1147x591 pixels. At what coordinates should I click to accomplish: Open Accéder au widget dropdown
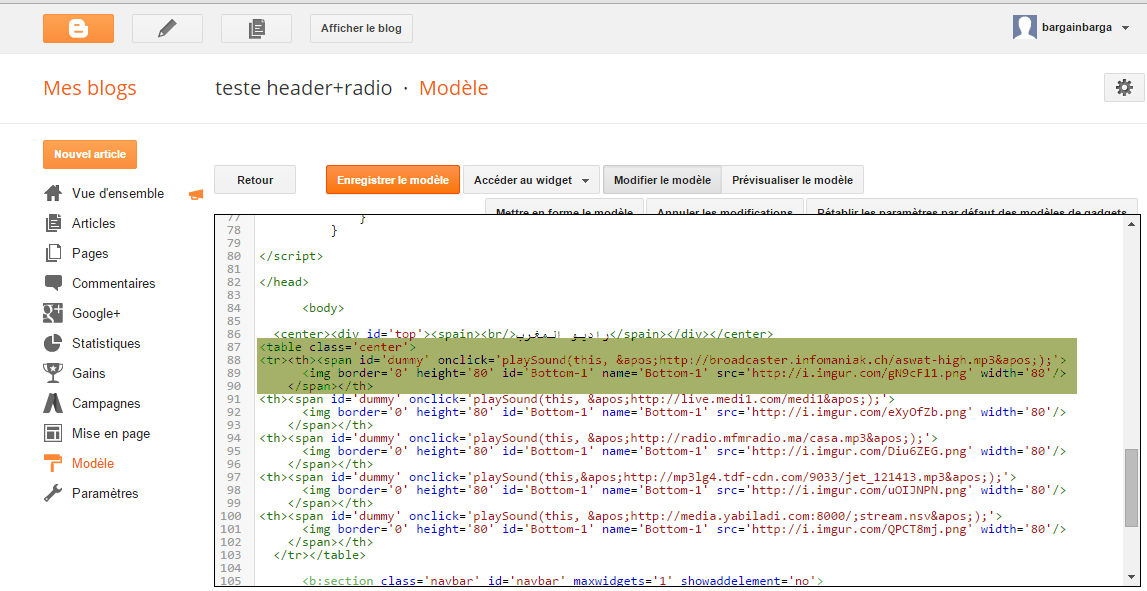pos(531,180)
